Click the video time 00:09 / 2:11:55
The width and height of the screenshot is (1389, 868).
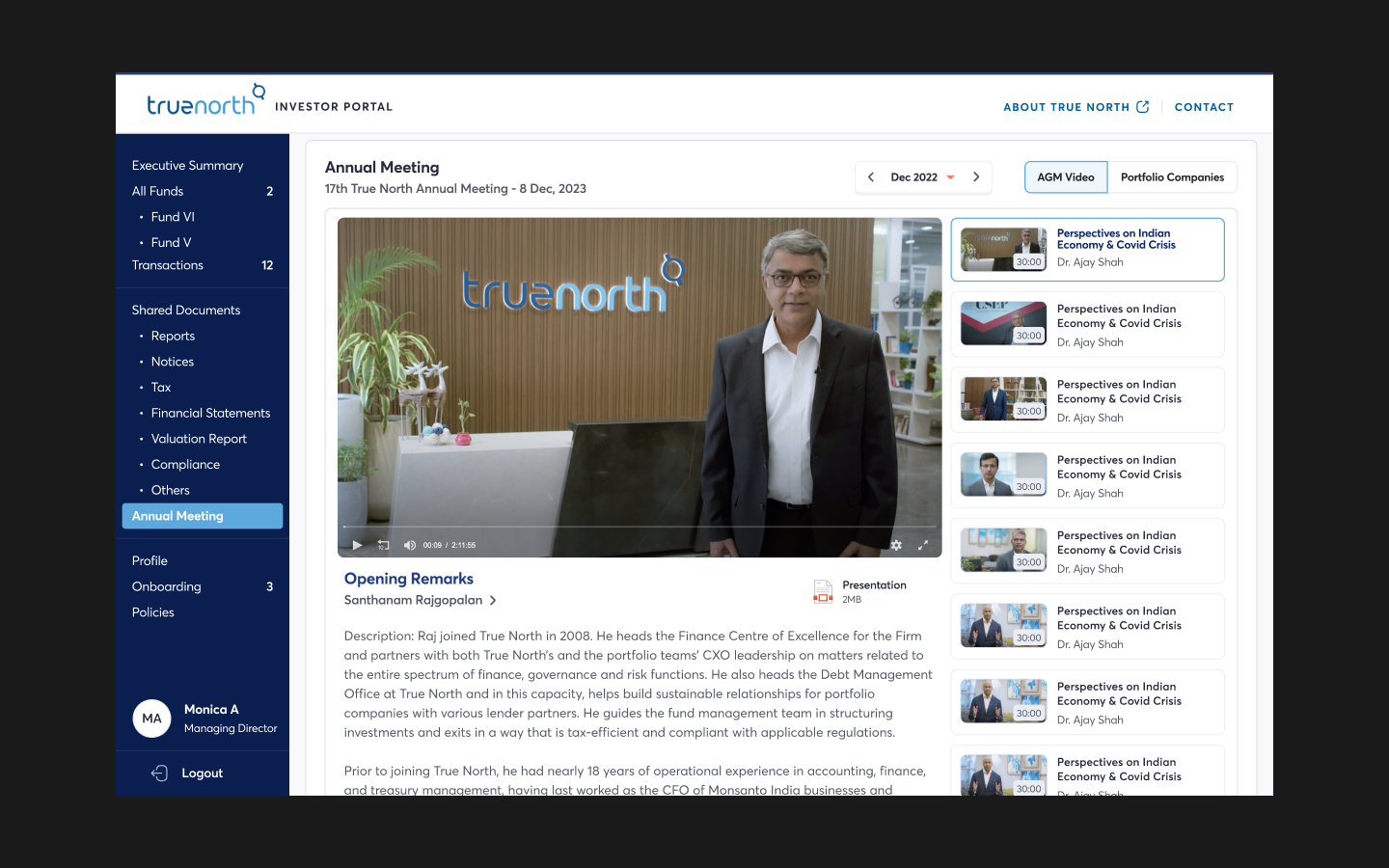pyautogui.click(x=449, y=545)
